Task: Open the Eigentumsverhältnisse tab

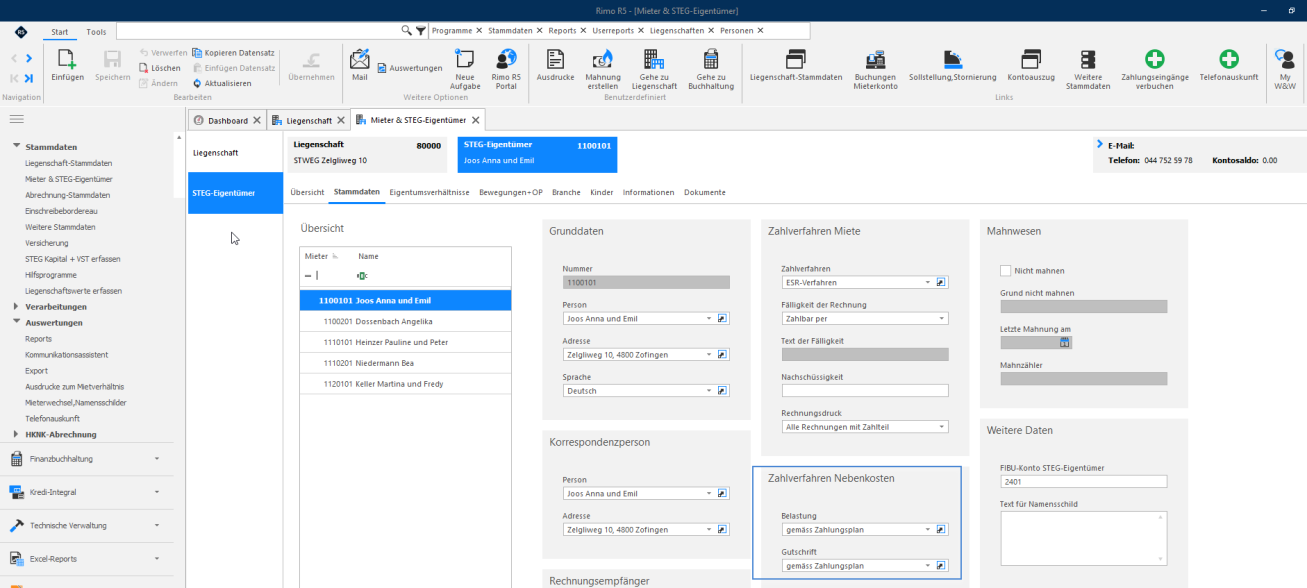Action: pos(429,192)
